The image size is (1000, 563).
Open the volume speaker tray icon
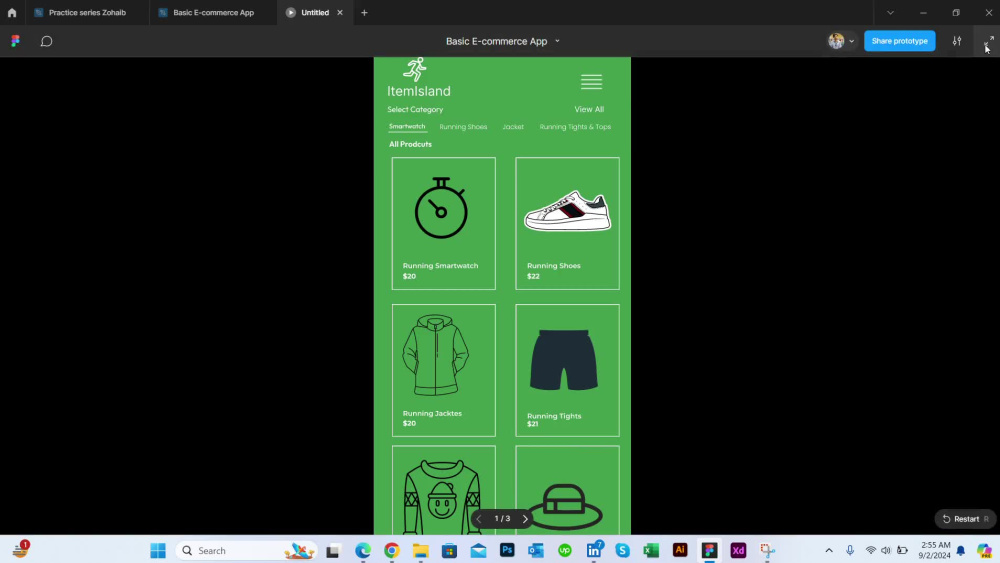[886, 550]
